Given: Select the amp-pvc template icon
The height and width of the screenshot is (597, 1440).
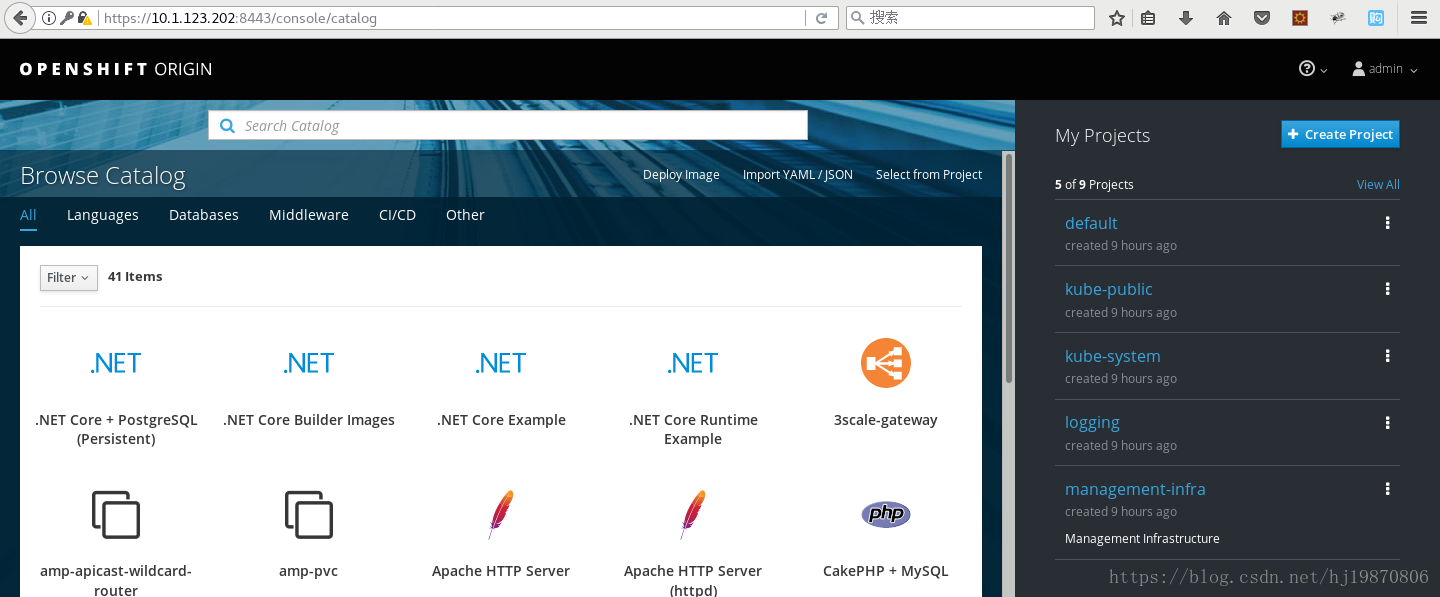Looking at the screenshot, I should point(308,514).
